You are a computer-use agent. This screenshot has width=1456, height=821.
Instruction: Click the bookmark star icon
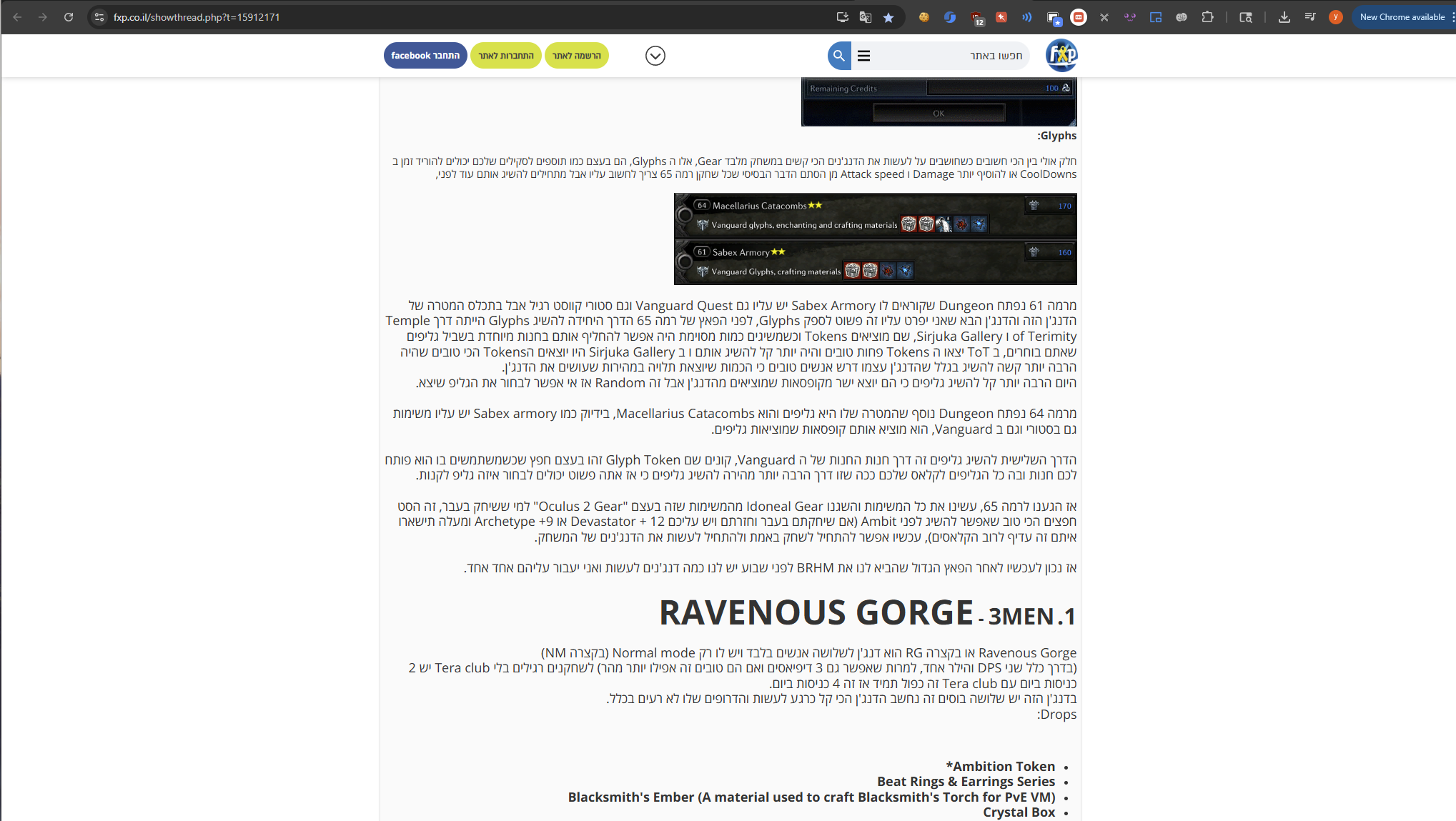coord(888,17)
